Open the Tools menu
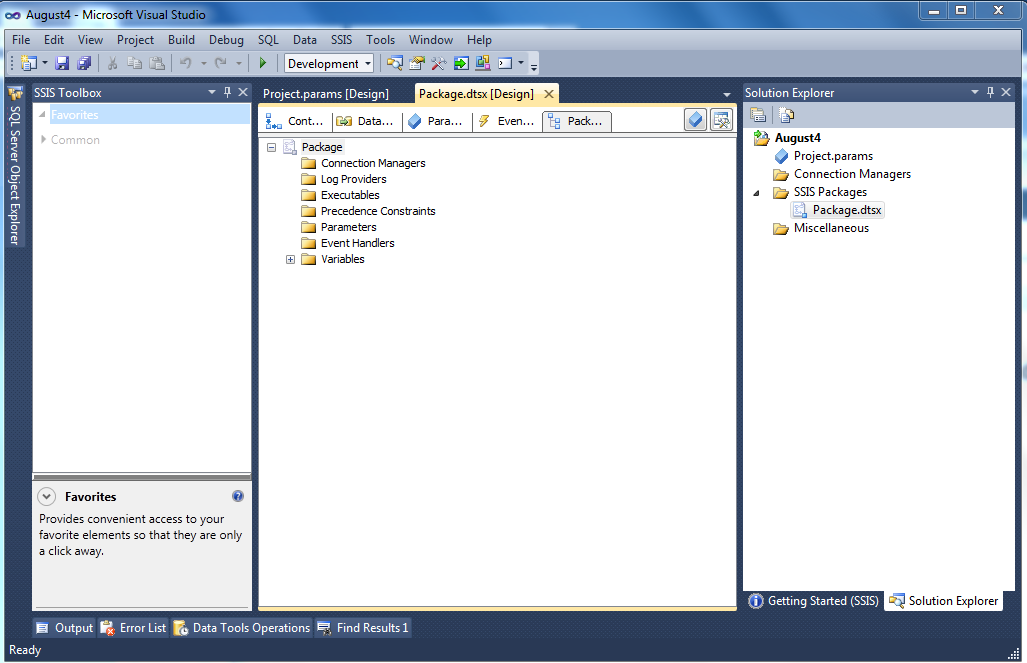This screenshot has width=1027, height=663. [x=381, y=40]
